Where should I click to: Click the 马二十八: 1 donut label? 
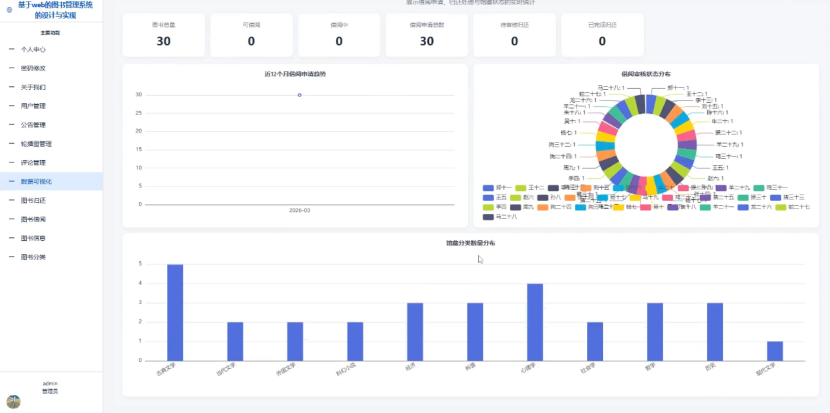click(x=611, y=87)
